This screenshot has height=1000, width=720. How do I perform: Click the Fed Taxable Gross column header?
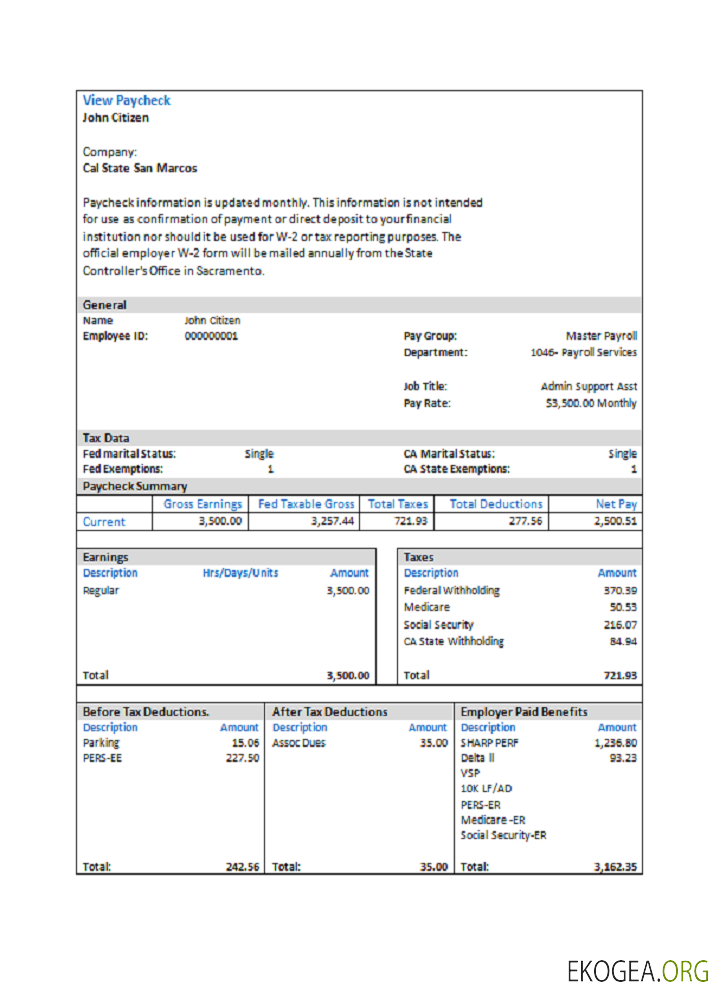pos(306,504)
